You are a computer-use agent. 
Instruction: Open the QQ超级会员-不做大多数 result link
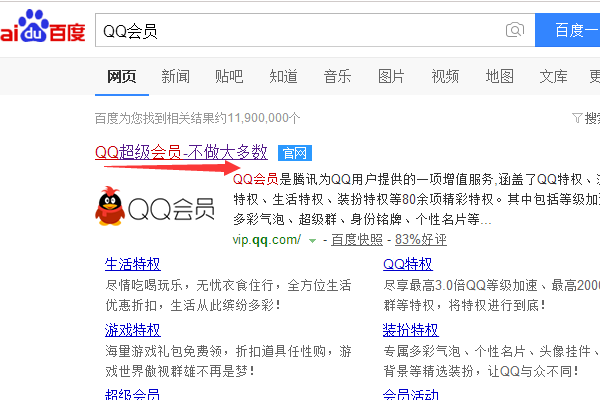tap(181, 152)
